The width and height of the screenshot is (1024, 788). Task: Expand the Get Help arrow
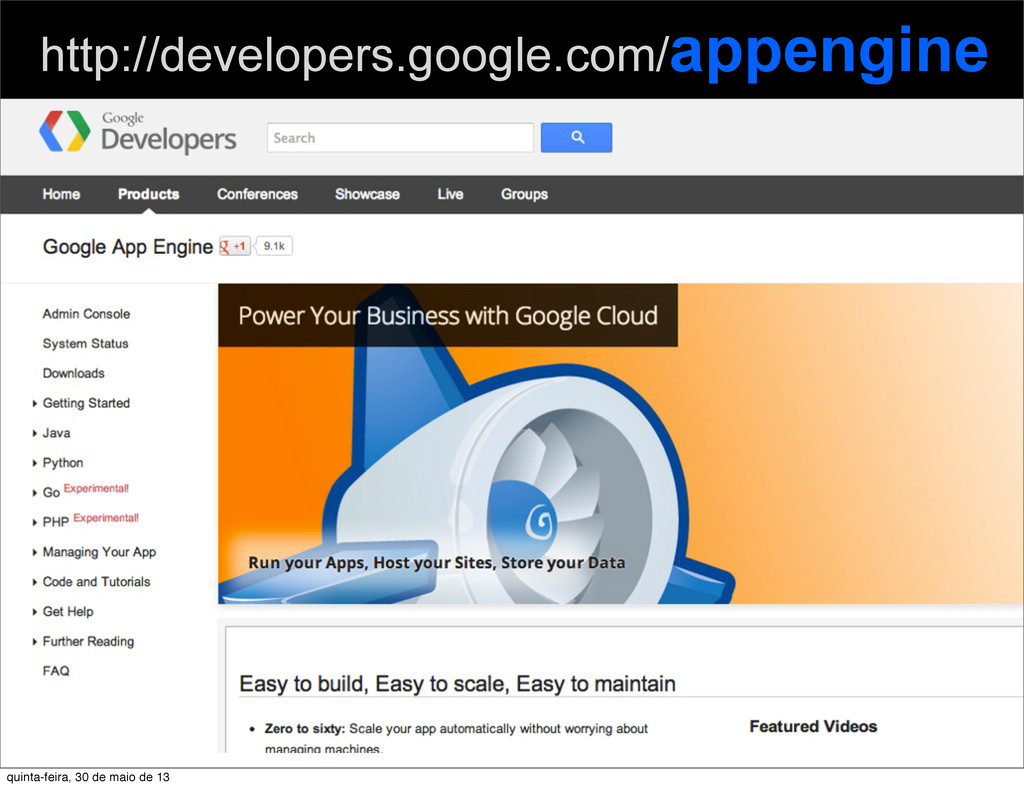tap(35, 612)
